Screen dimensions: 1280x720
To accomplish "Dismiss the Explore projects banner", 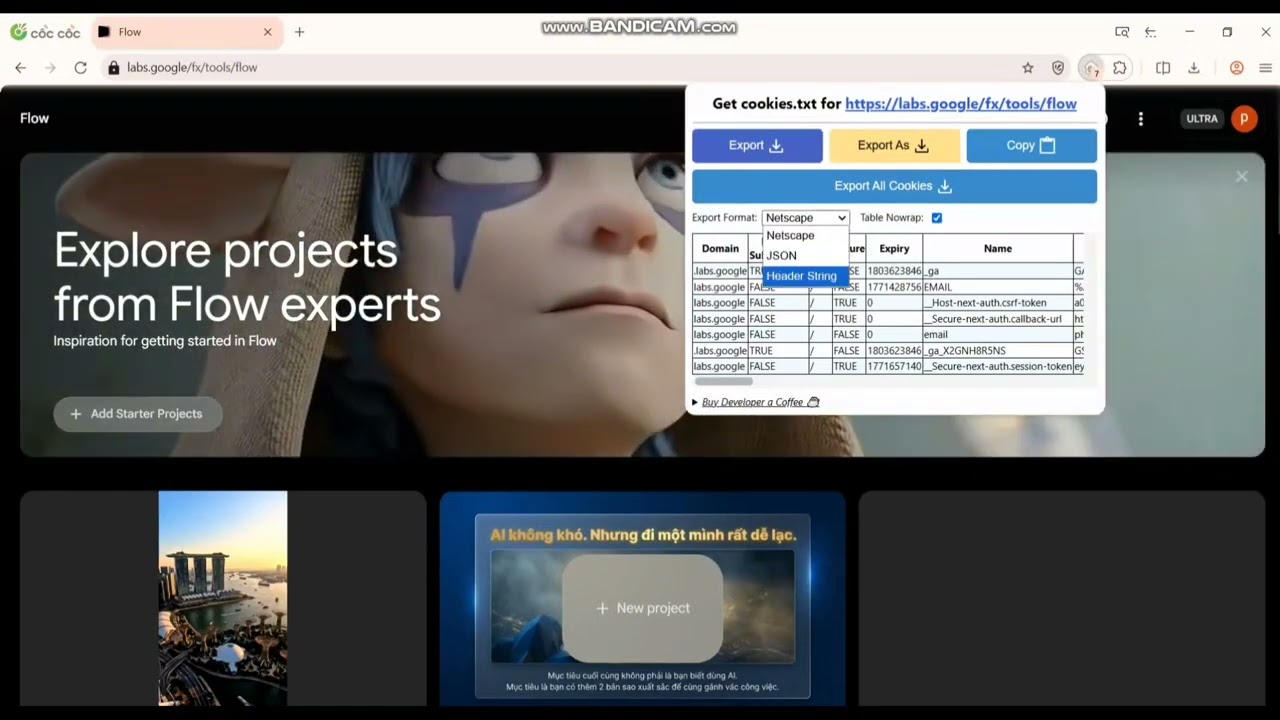I will 1241,177.
